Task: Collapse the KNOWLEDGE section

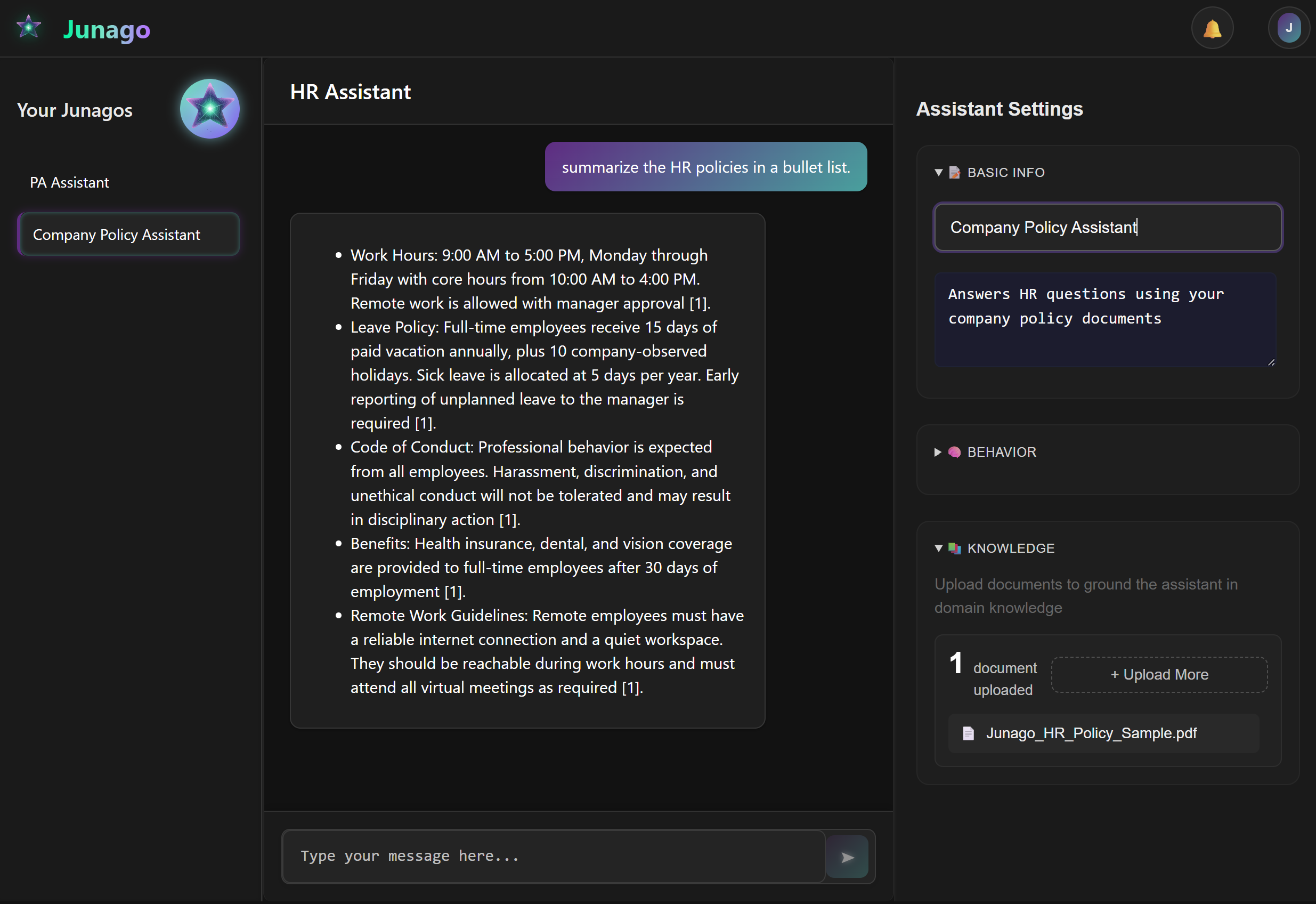Action: pyautogui.click(x=938, y=548)
